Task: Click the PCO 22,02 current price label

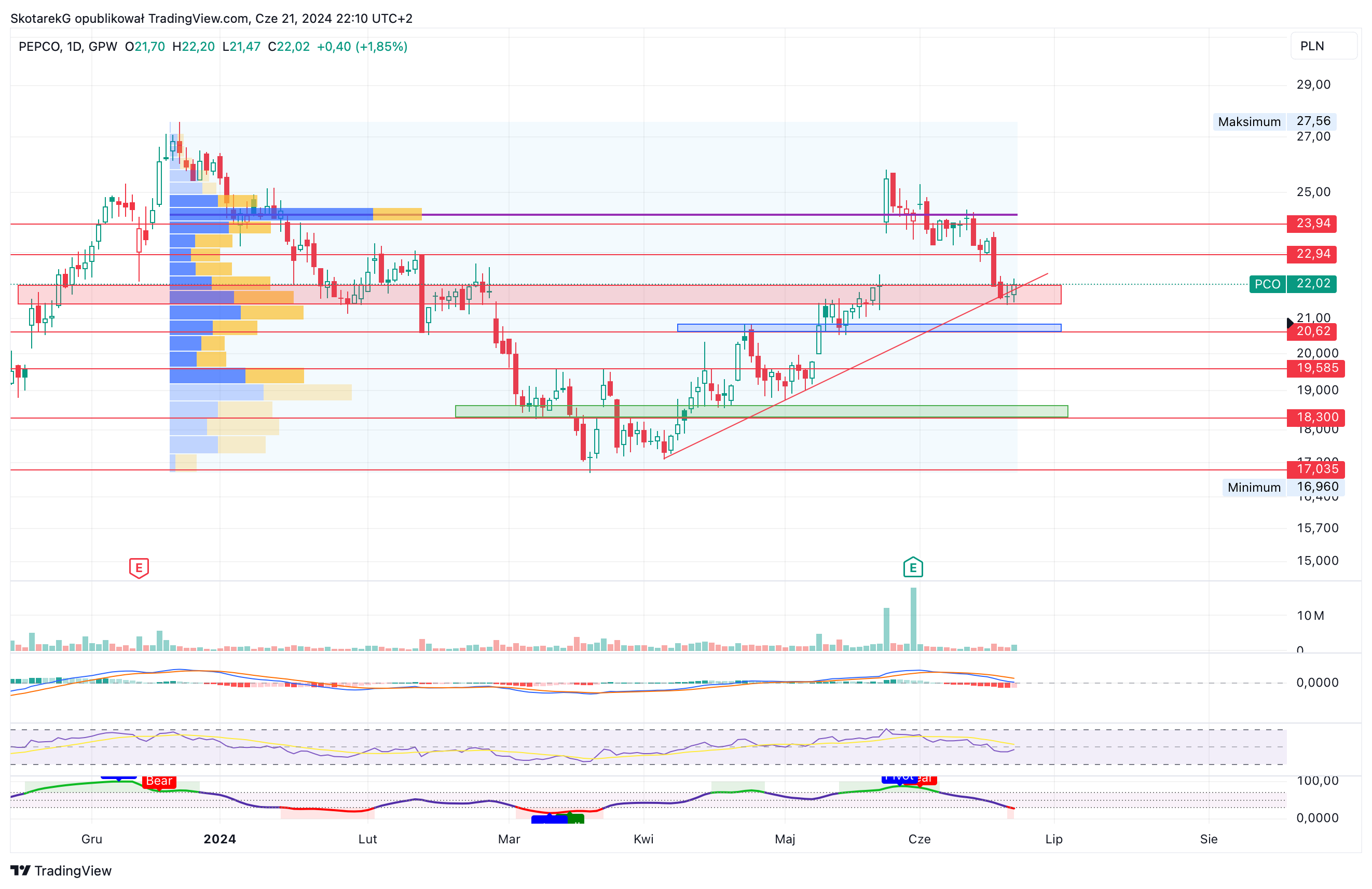Action: (x=1293, y=284)
